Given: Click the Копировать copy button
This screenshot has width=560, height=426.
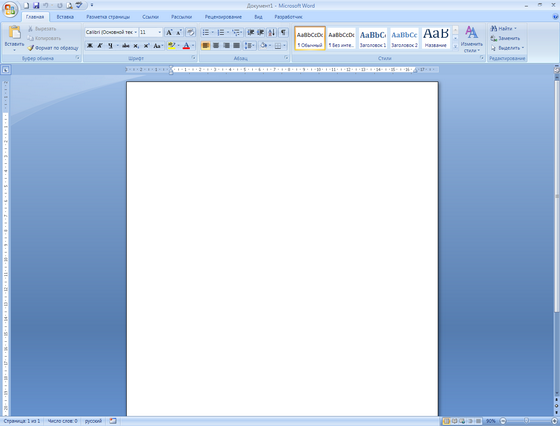Looking at the screenshot, I should (x=44, y=38).
